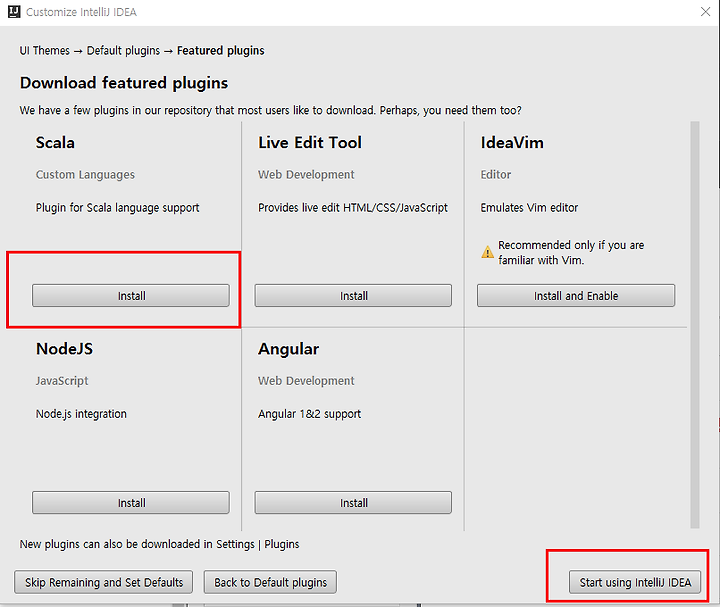
Task: Click Skip Remaining and Set Defaults
Action: click(104, 582)
